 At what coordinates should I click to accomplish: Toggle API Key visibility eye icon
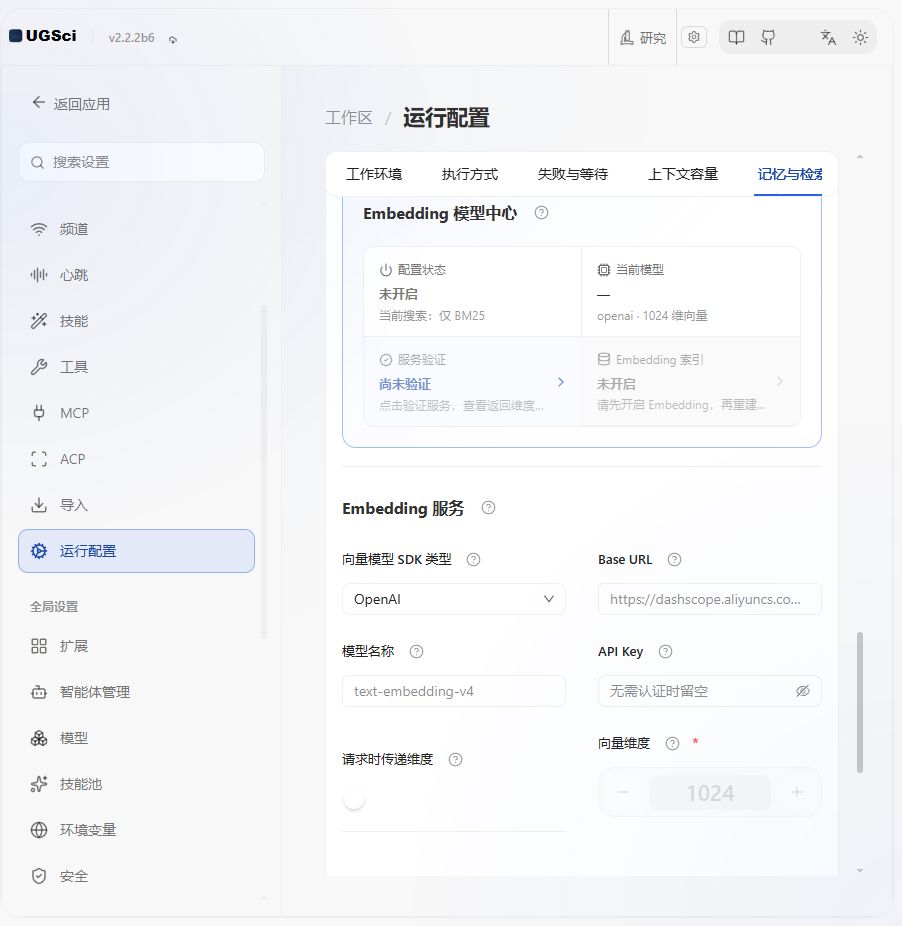(x=802, y=691)
